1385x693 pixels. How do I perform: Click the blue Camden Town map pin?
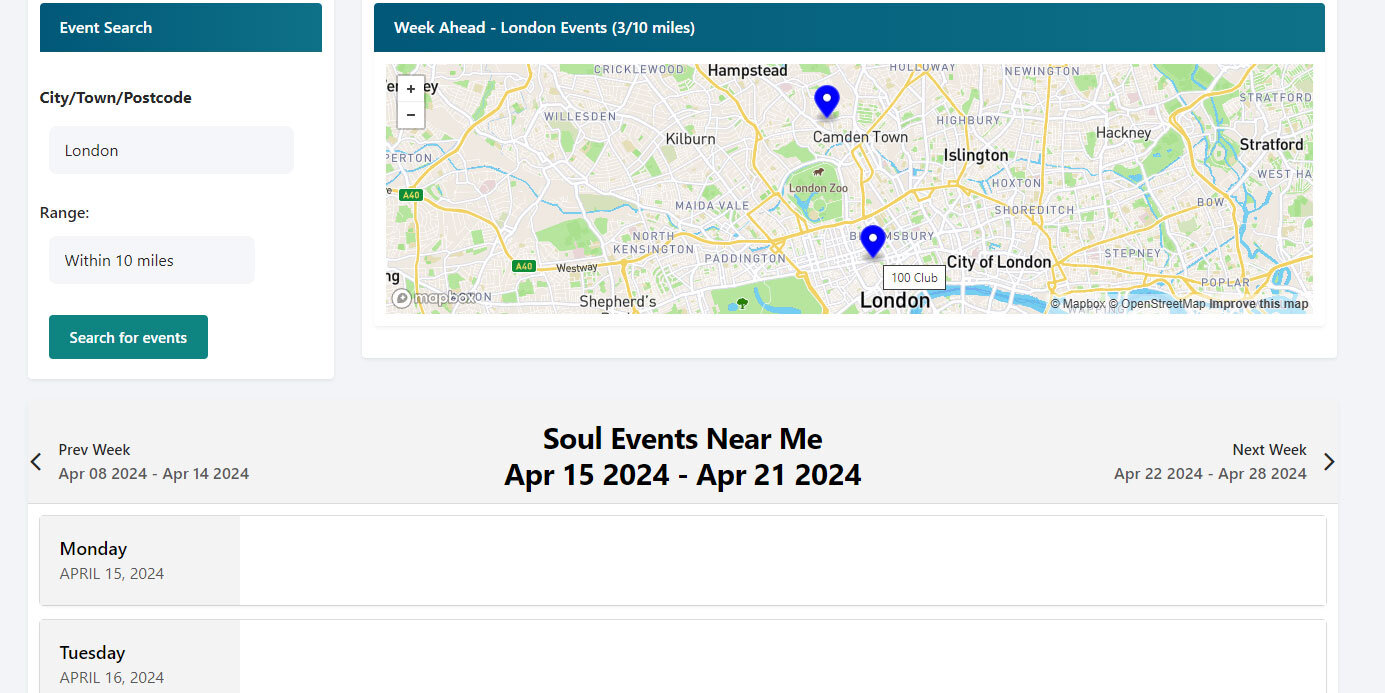(x=826, y=102)
